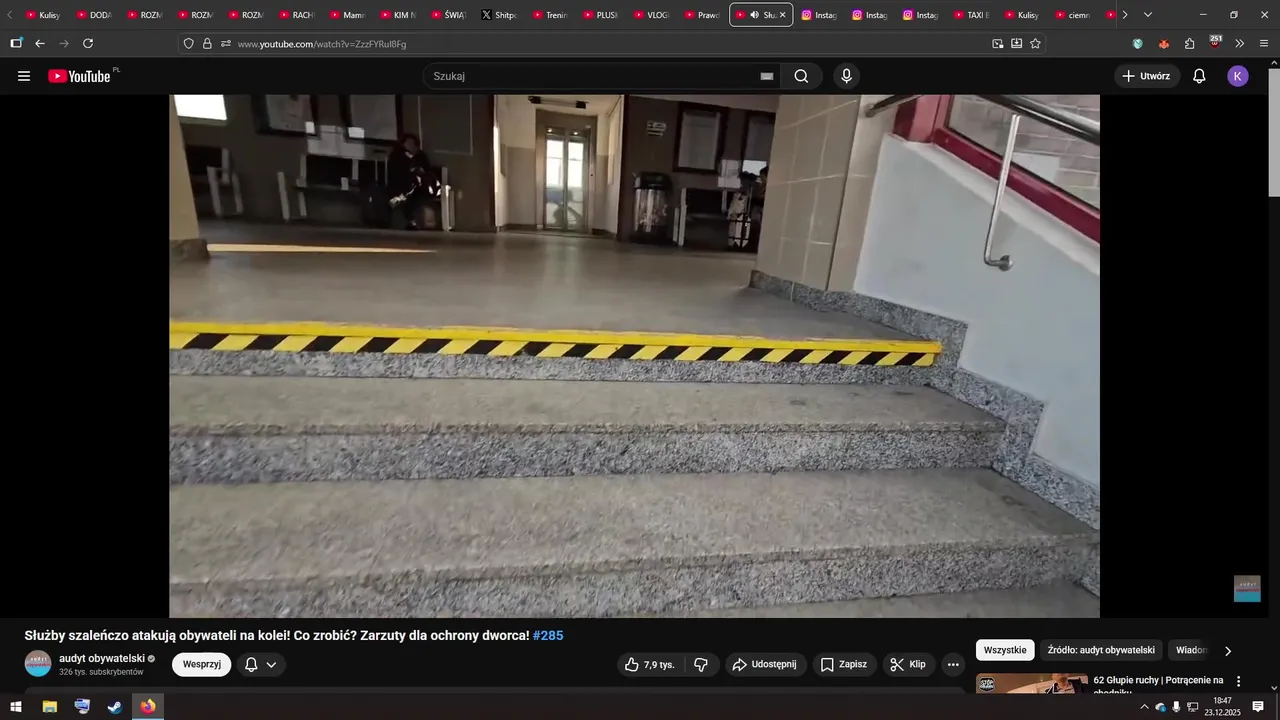Viewport: 1280px width, 720px height.
Task: Open more actions three-dot menu
Action: tap(953, 664)
